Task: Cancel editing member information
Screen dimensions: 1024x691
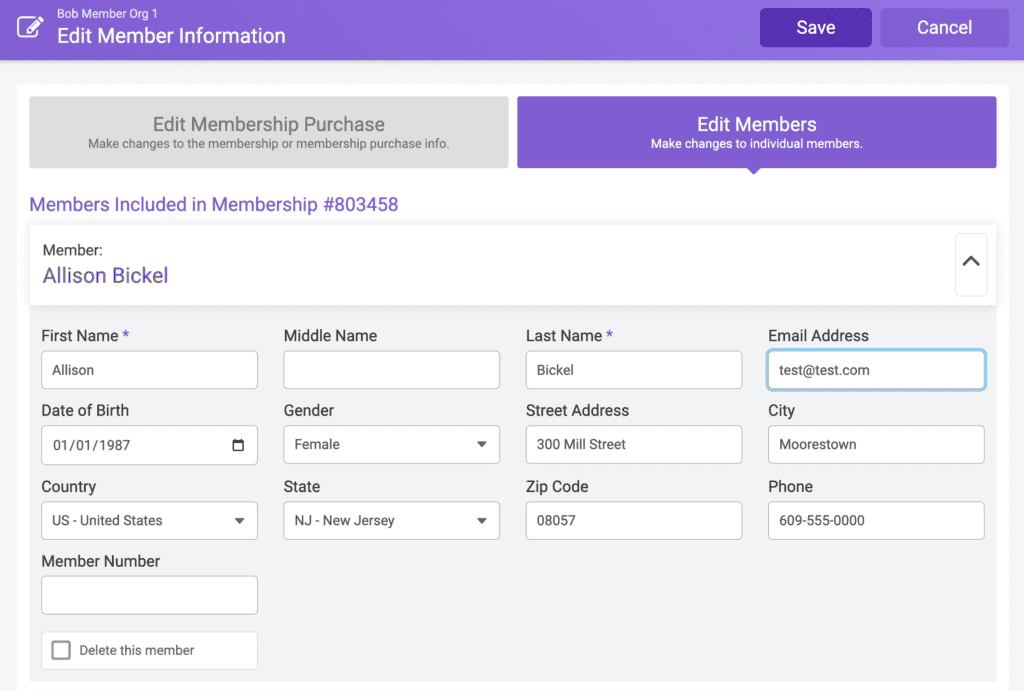Action: pos(944,27)
